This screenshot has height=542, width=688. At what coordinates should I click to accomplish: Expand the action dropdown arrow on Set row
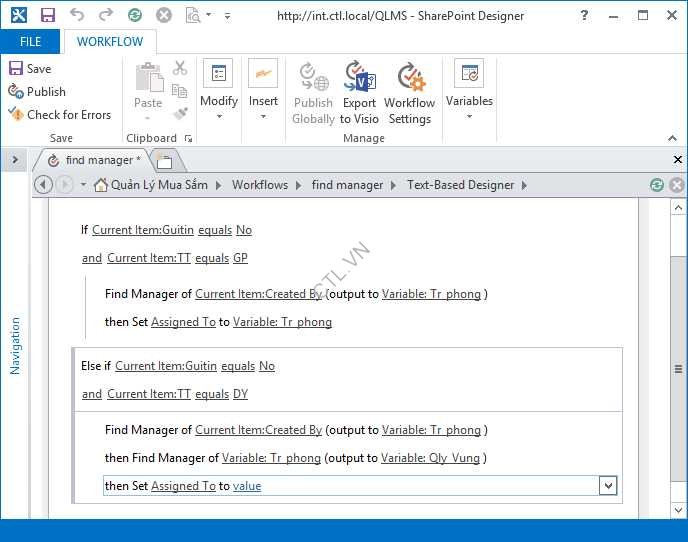(607, 486)
